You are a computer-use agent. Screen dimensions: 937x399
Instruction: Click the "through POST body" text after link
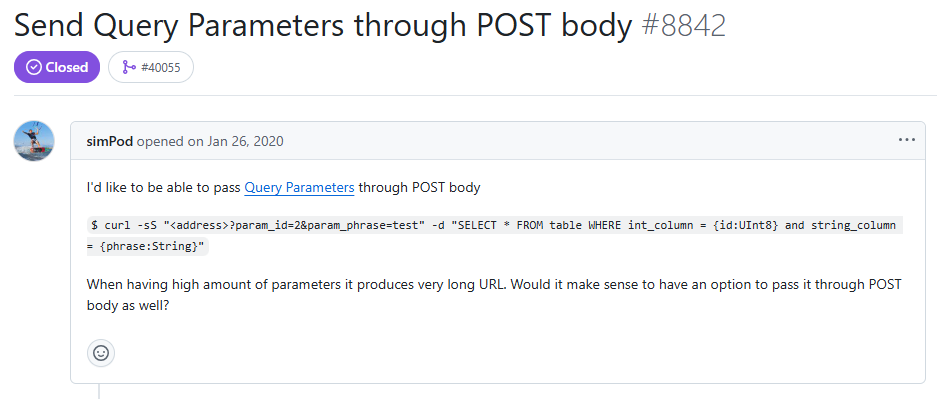pos(419,188)
